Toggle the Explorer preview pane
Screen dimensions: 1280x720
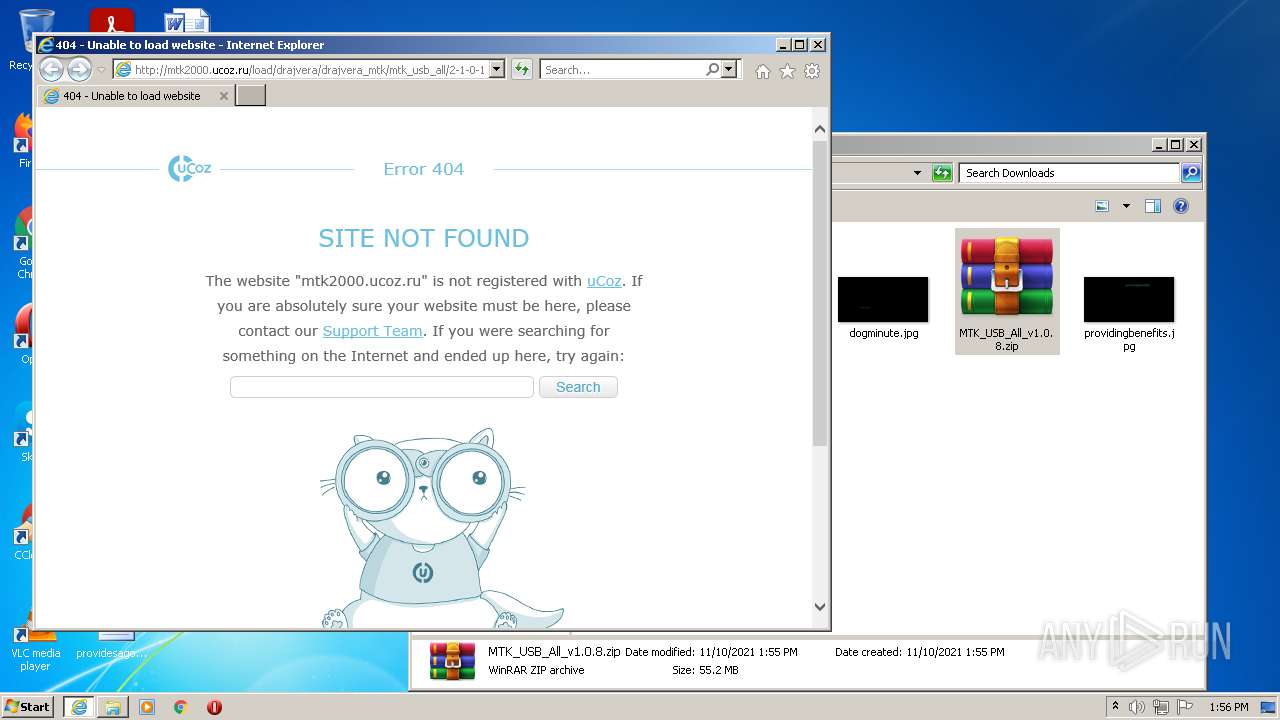pyautogui.click(x=1152, y=206)
